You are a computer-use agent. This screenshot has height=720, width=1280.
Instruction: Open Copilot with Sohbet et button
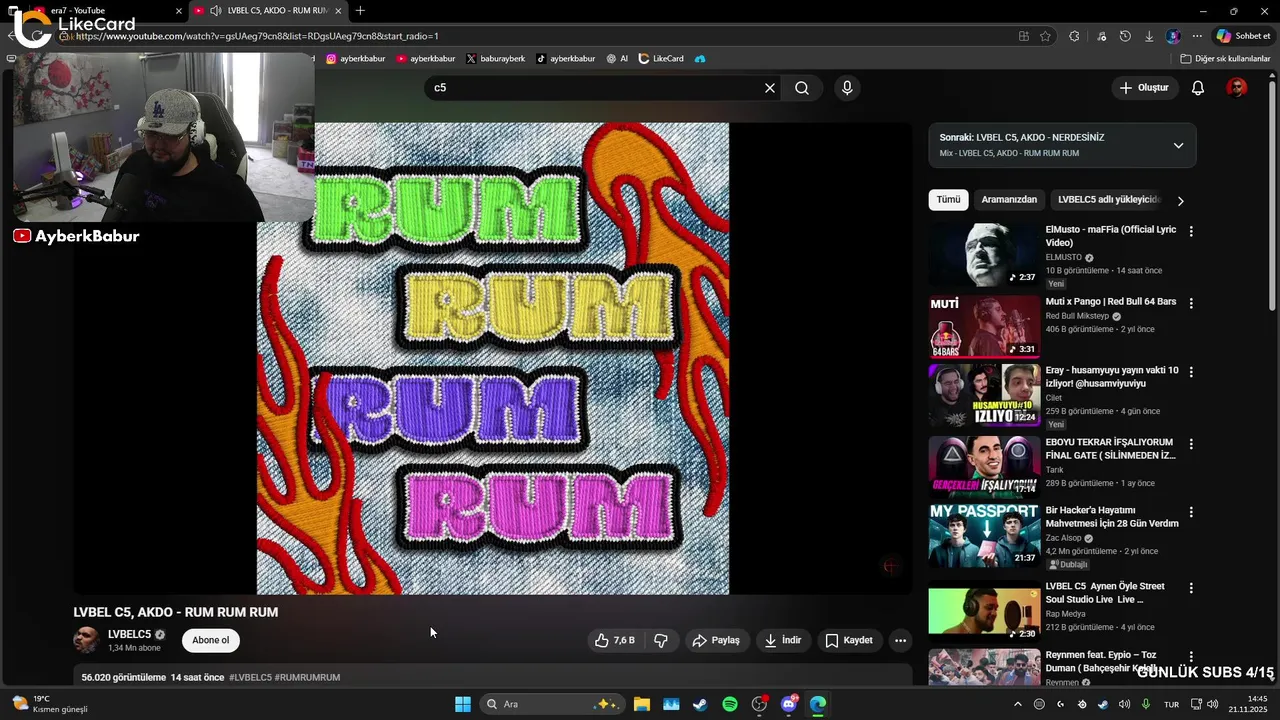click(x=1243, y=36)
